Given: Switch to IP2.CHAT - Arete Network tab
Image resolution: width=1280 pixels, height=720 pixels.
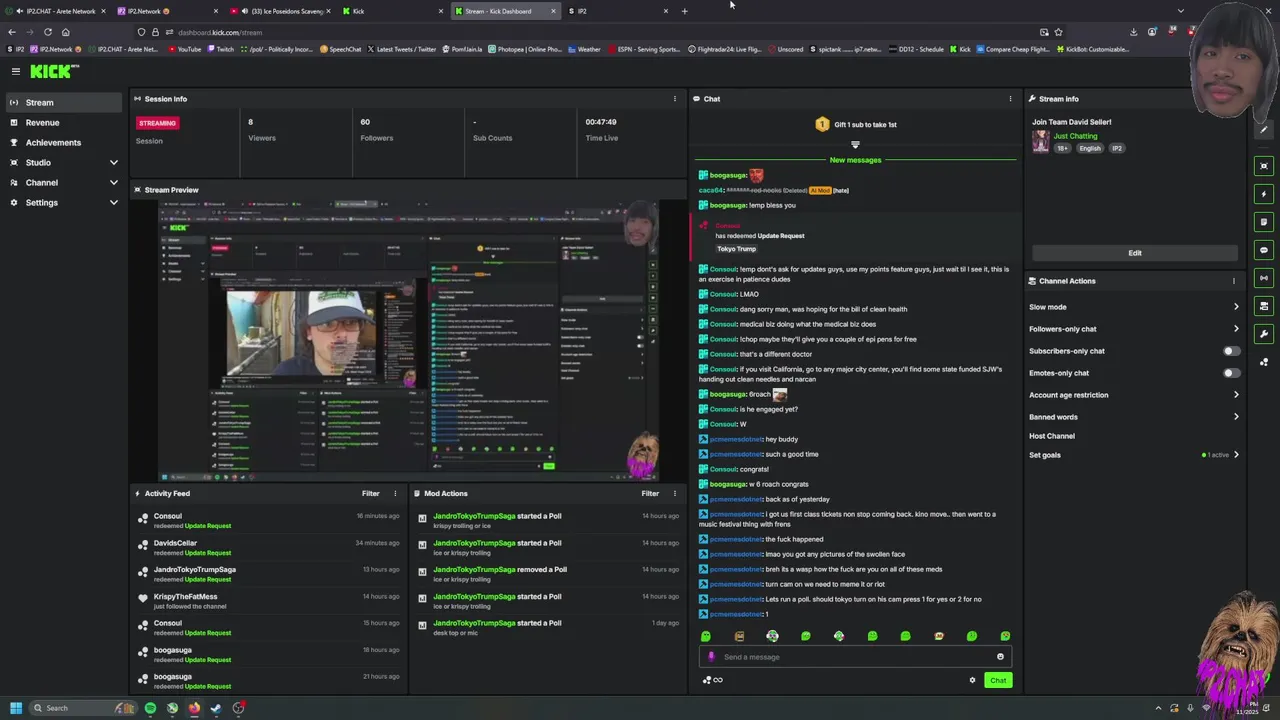Looking at the screenshot, I should click(56, 11).
